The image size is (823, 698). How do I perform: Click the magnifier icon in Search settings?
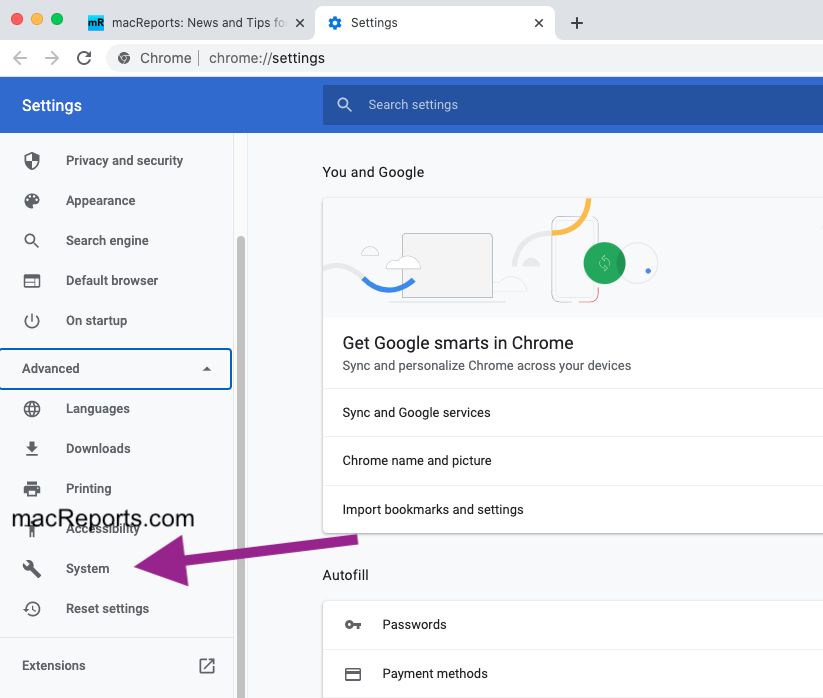coord(344,104)
